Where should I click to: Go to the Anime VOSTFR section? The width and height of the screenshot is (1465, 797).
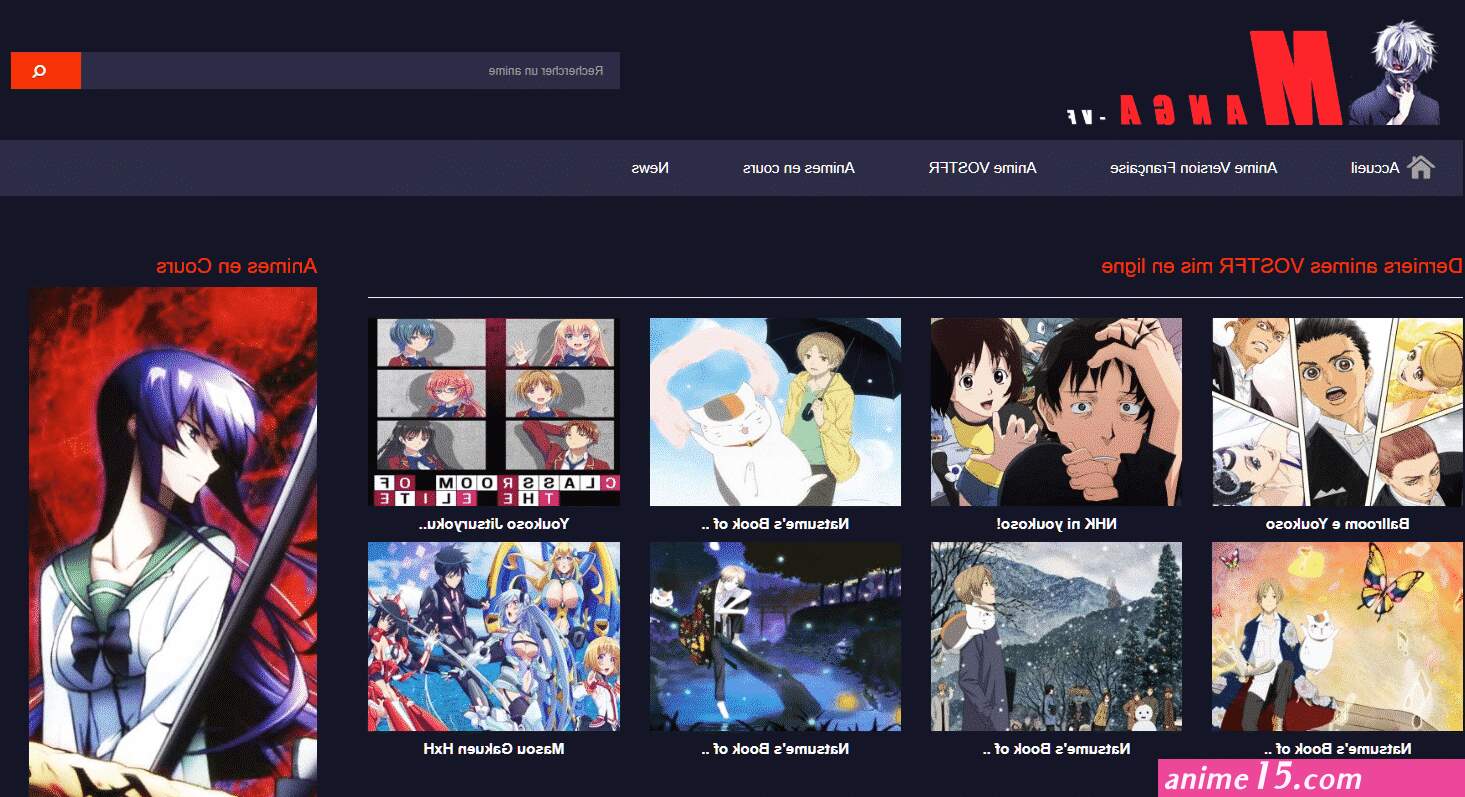983,168
